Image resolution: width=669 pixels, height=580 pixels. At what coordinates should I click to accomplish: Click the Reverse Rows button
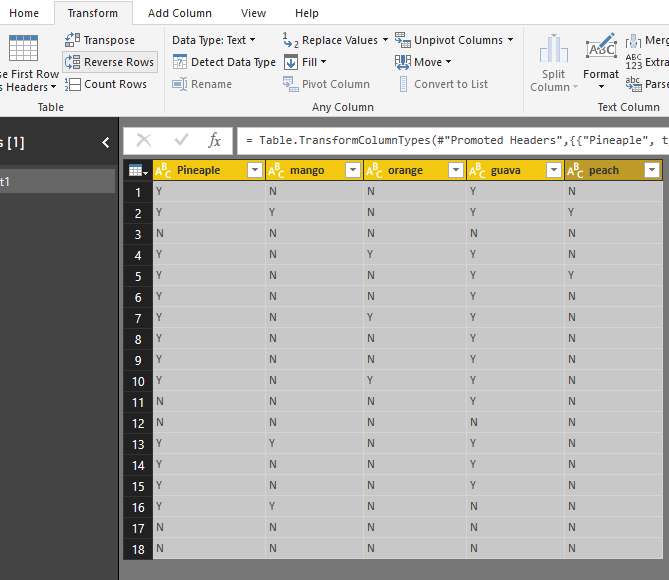(x=110, y=62)
